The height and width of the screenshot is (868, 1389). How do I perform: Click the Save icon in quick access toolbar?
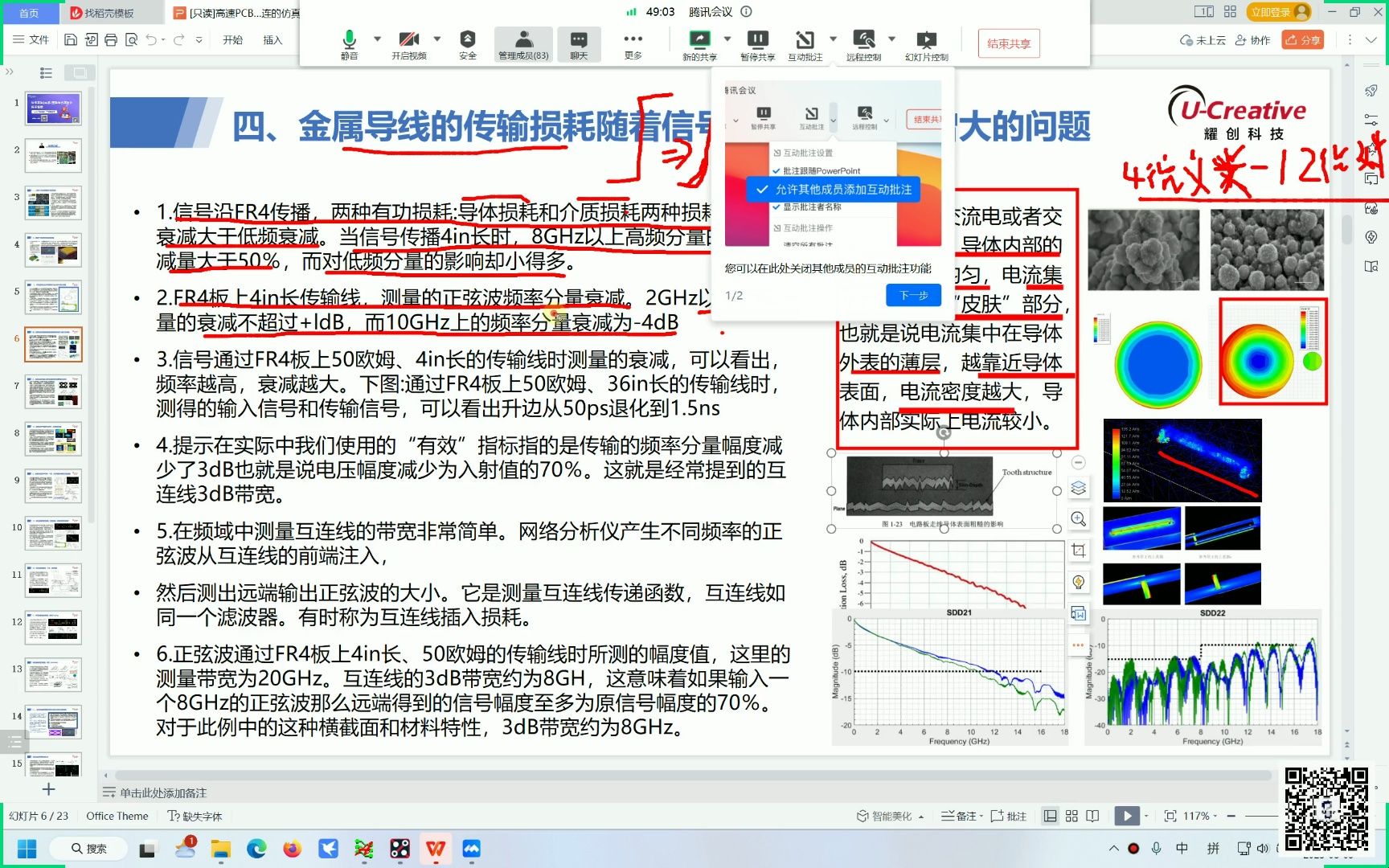pos(71,39)
